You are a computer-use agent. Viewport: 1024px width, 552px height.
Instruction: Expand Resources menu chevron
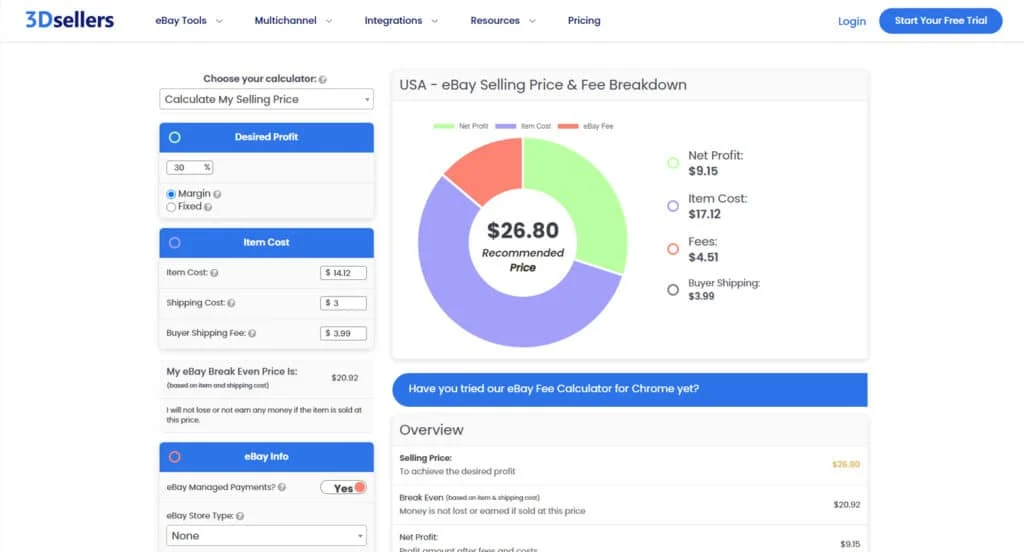(x=532, y=21)
